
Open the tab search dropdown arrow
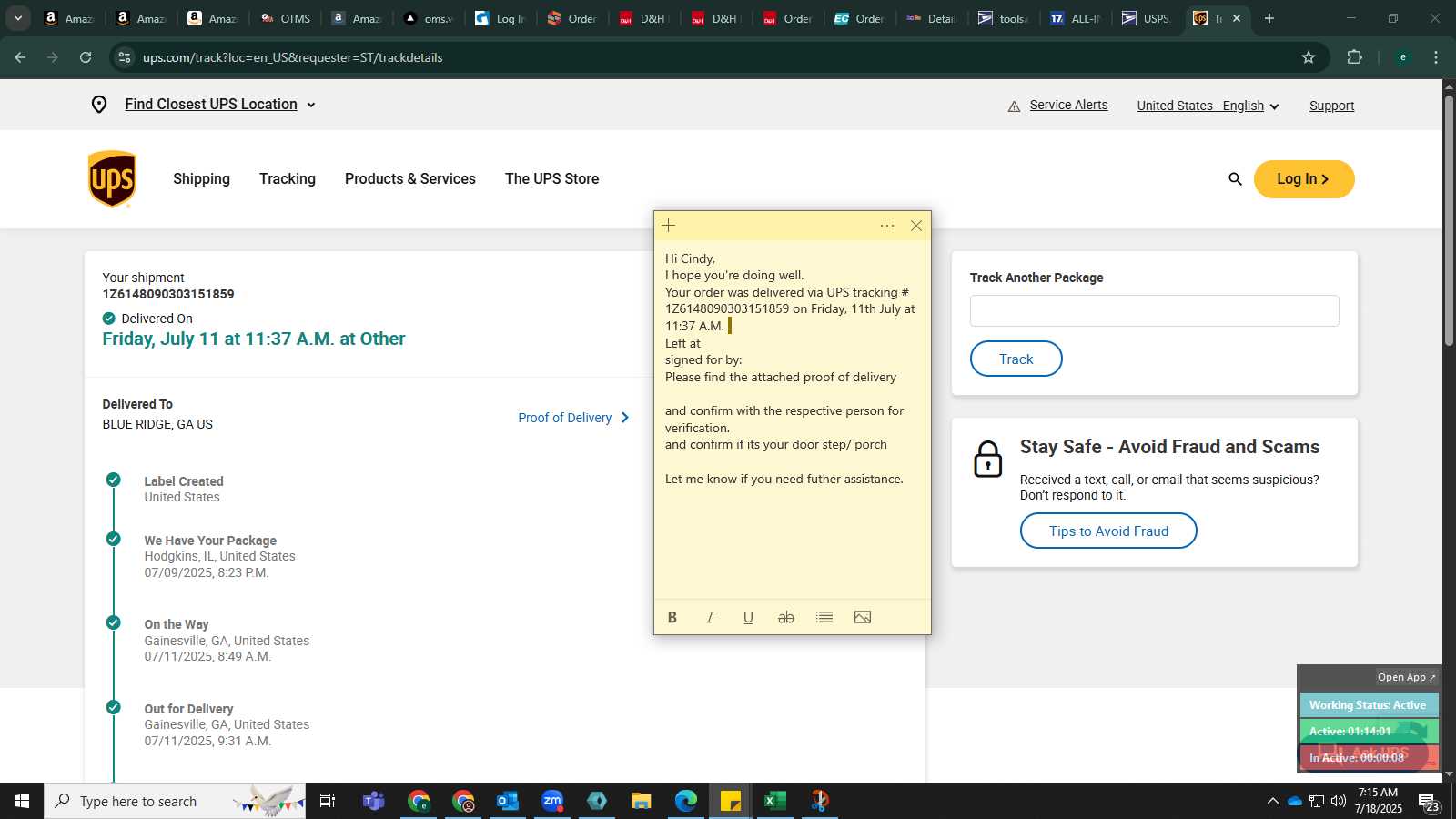pyautogui.click(x=17, y=18)
